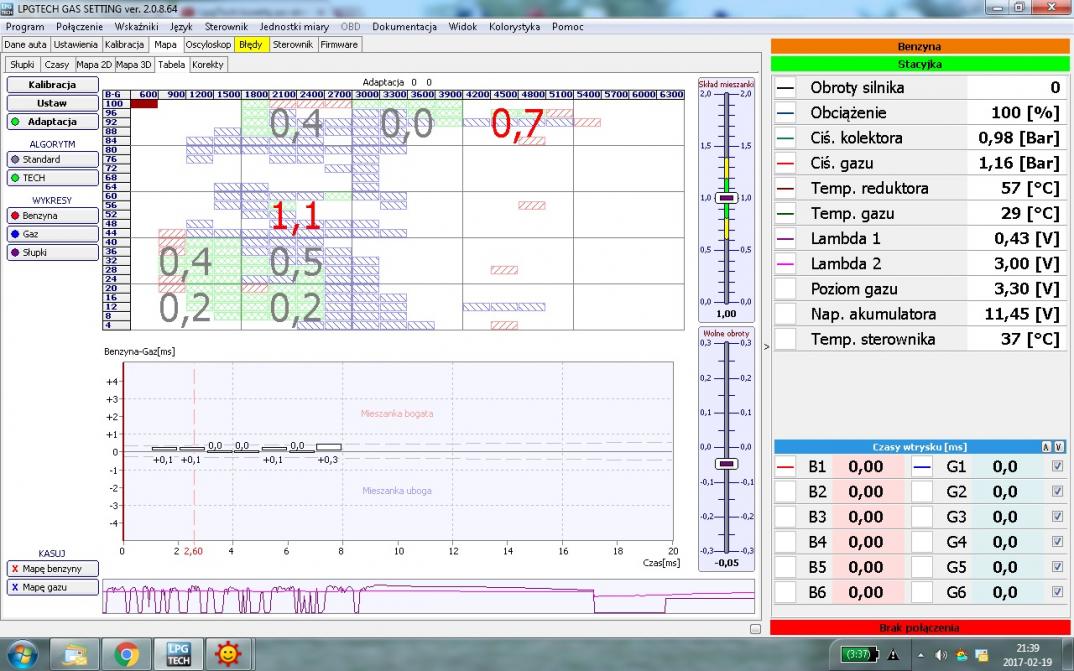1074x671 pixels.
Task: Toggle the Adaptacja button
Action: pos(53,122)
